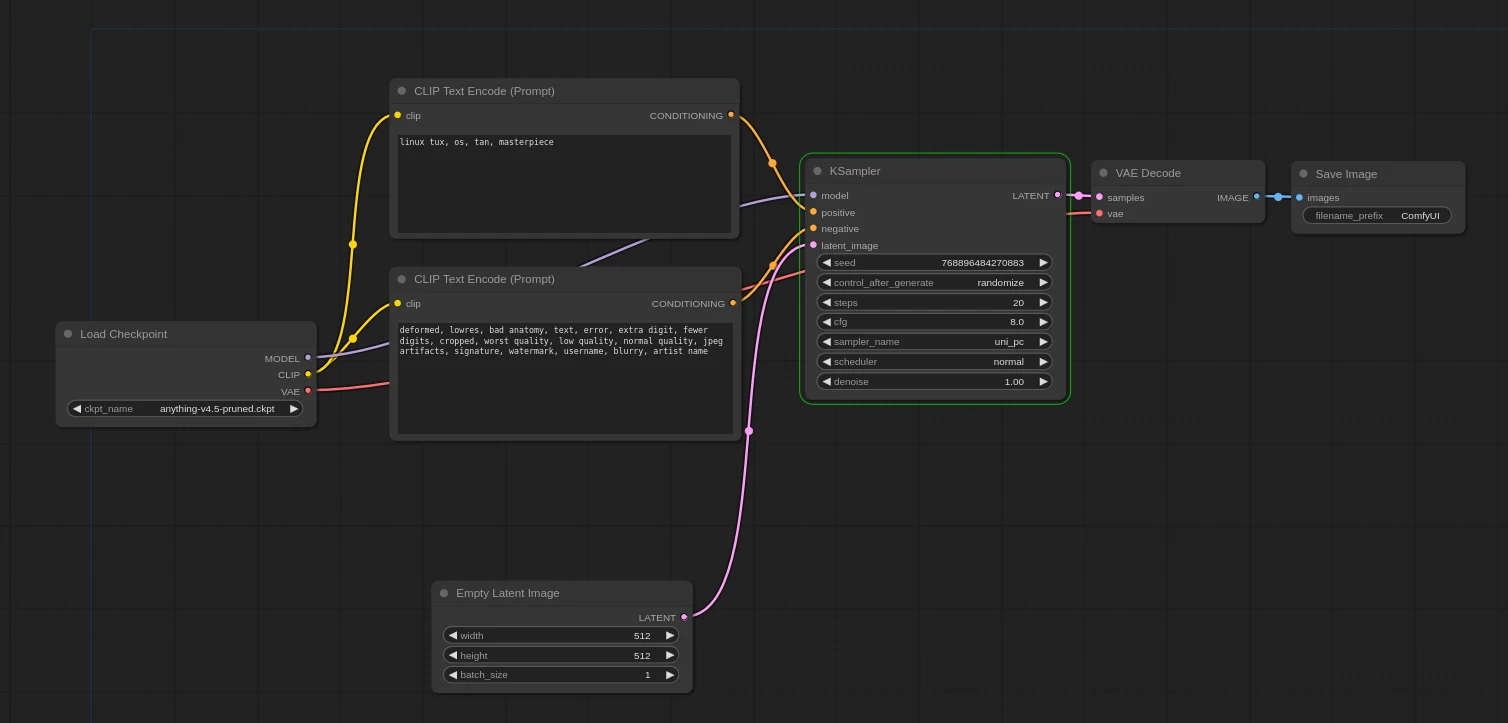Collapse the Load Checkpoint node dot

[x=68, y=334]
